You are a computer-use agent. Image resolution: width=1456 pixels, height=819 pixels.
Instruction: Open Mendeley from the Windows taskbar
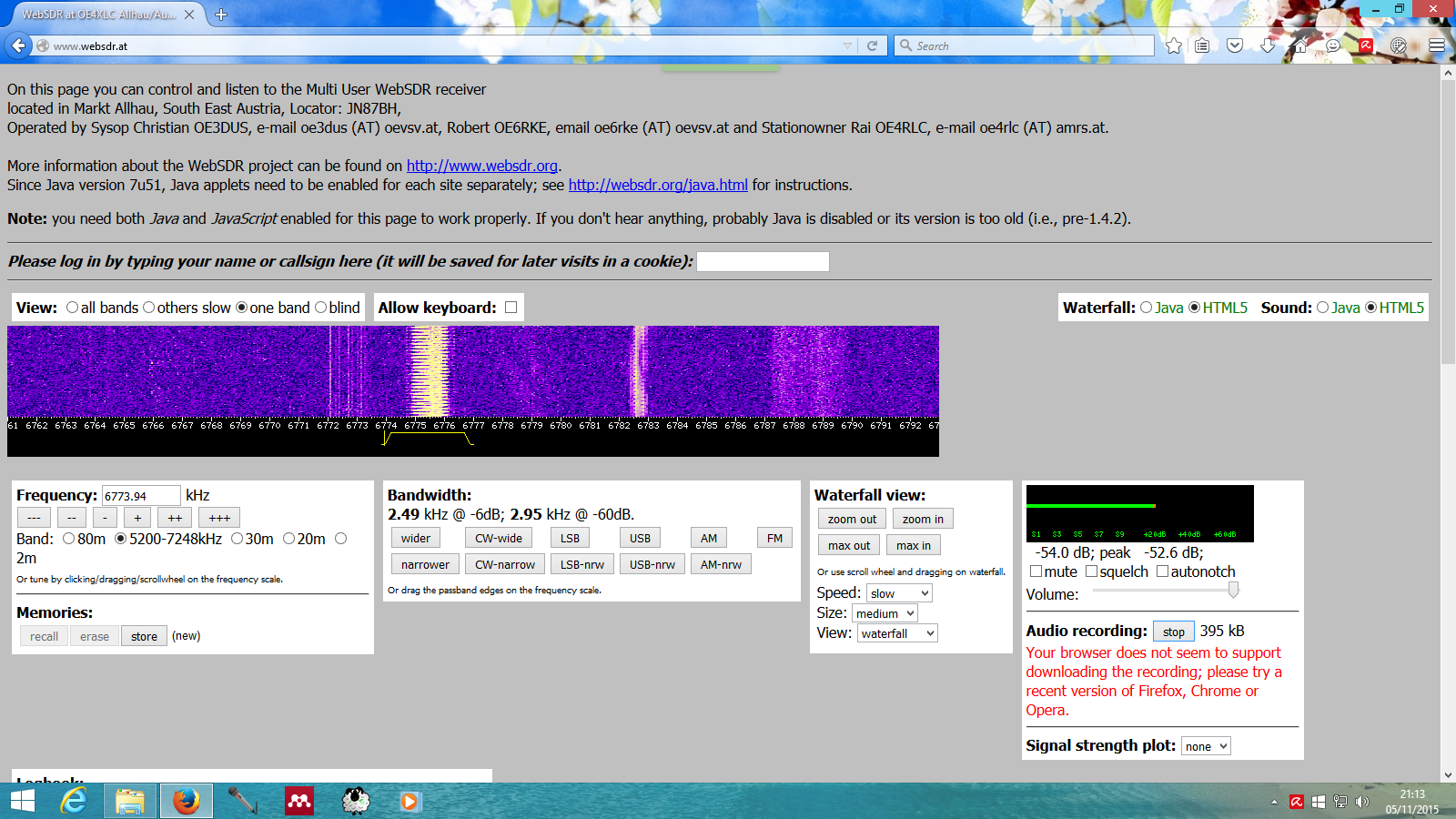[x=299, y=801]
